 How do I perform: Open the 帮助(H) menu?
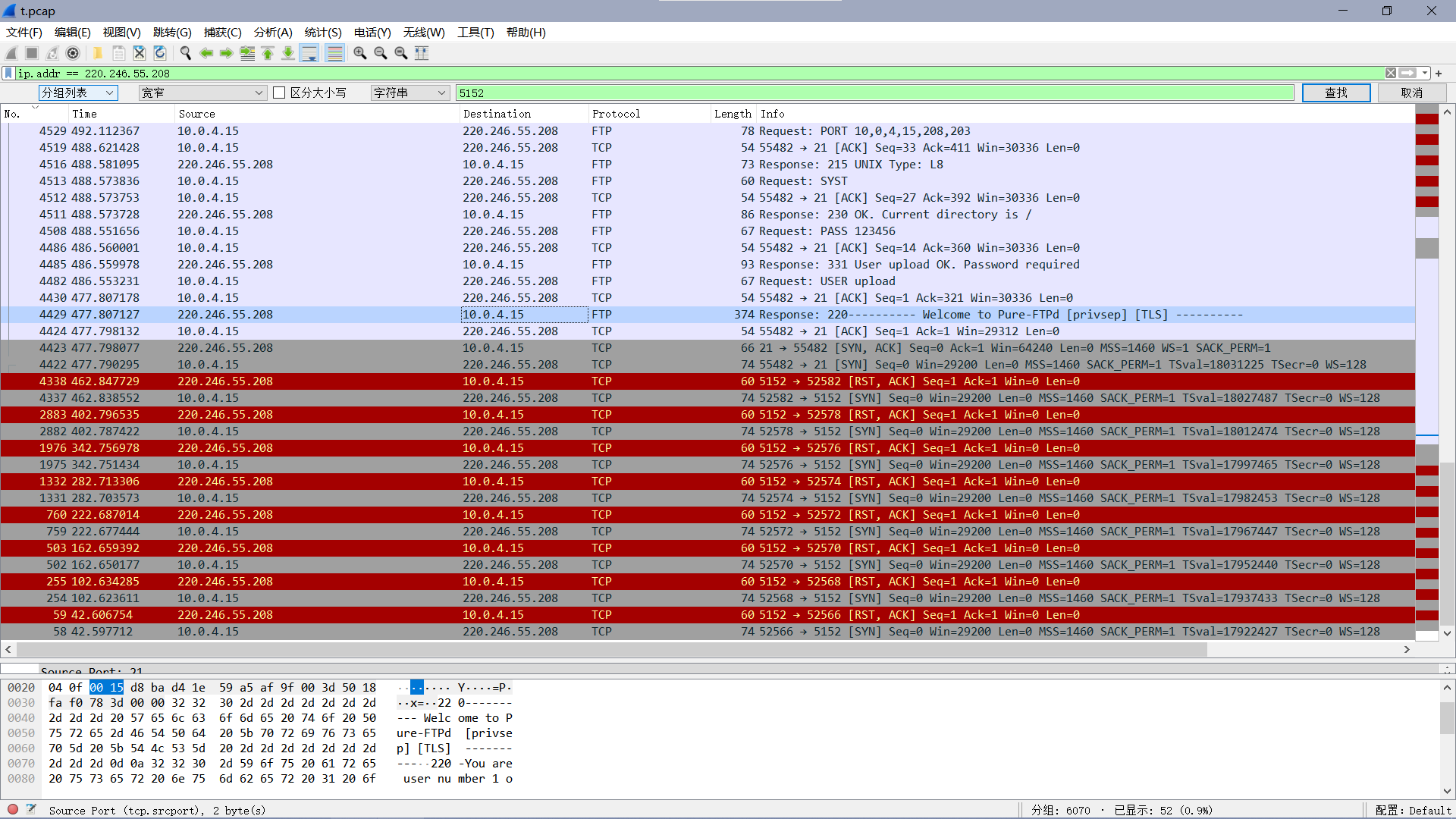point(526,33)
